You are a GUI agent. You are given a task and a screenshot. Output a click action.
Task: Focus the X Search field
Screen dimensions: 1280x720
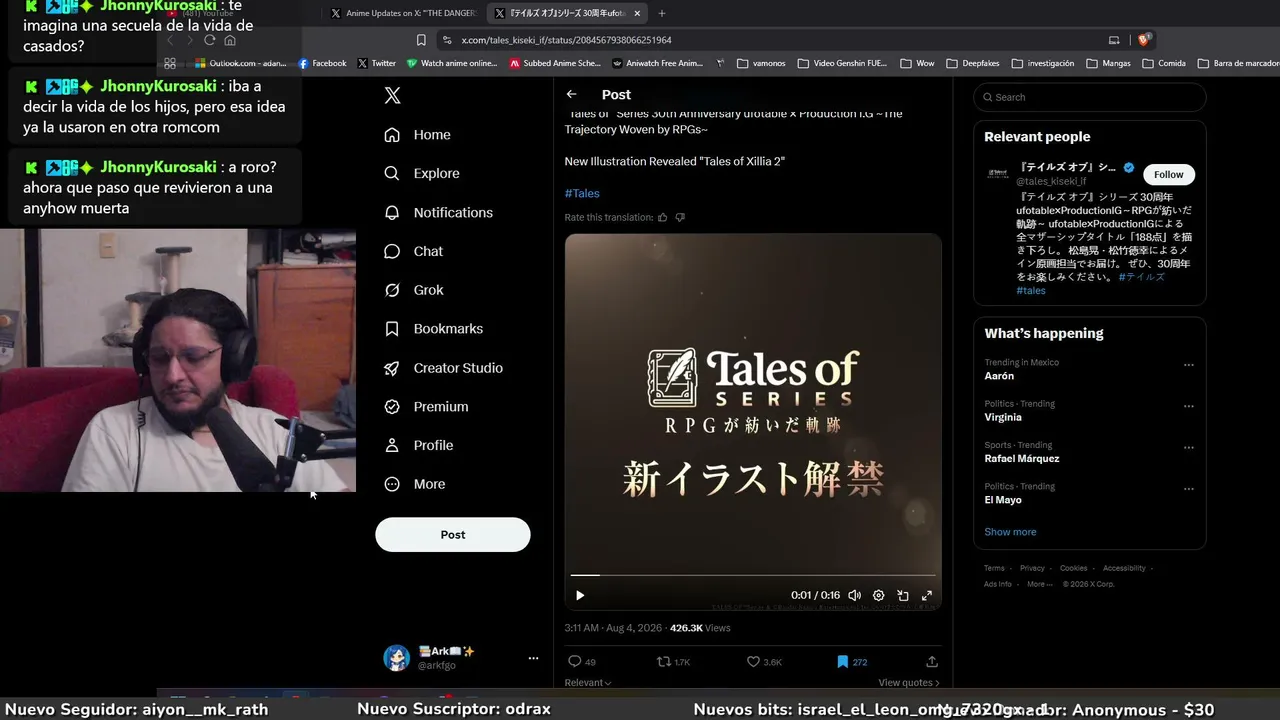point(1090,97)
